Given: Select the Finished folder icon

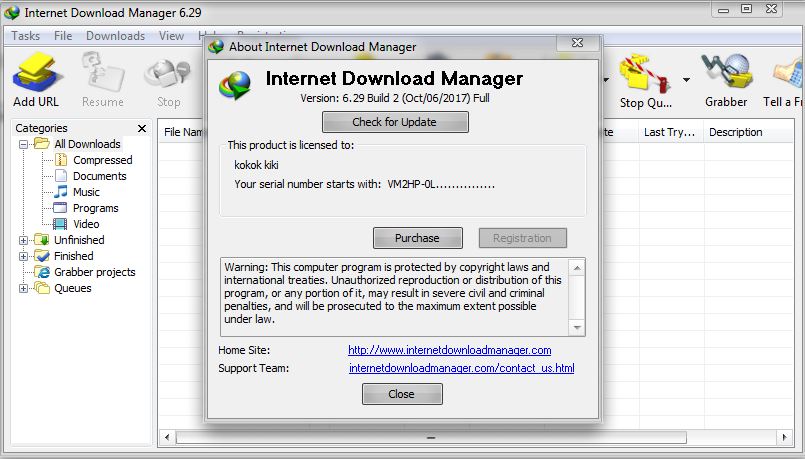Looking at the screenshot, I should (42, 256).
